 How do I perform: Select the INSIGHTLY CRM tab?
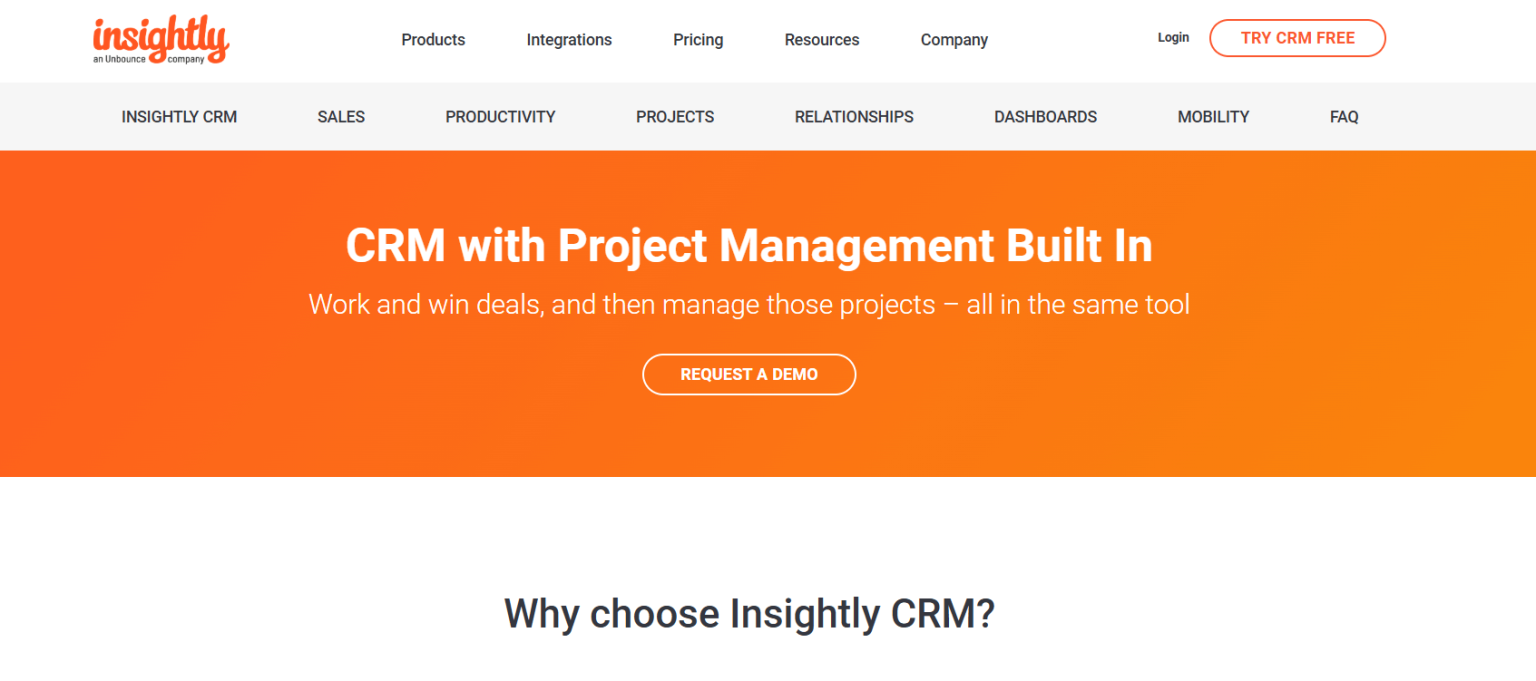[179, 116]
